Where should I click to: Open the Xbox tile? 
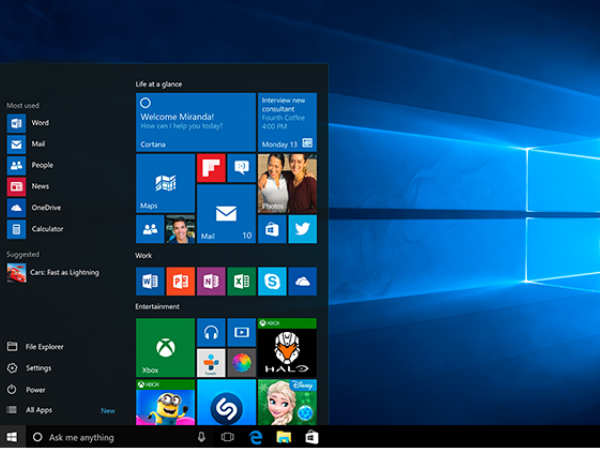165,347
